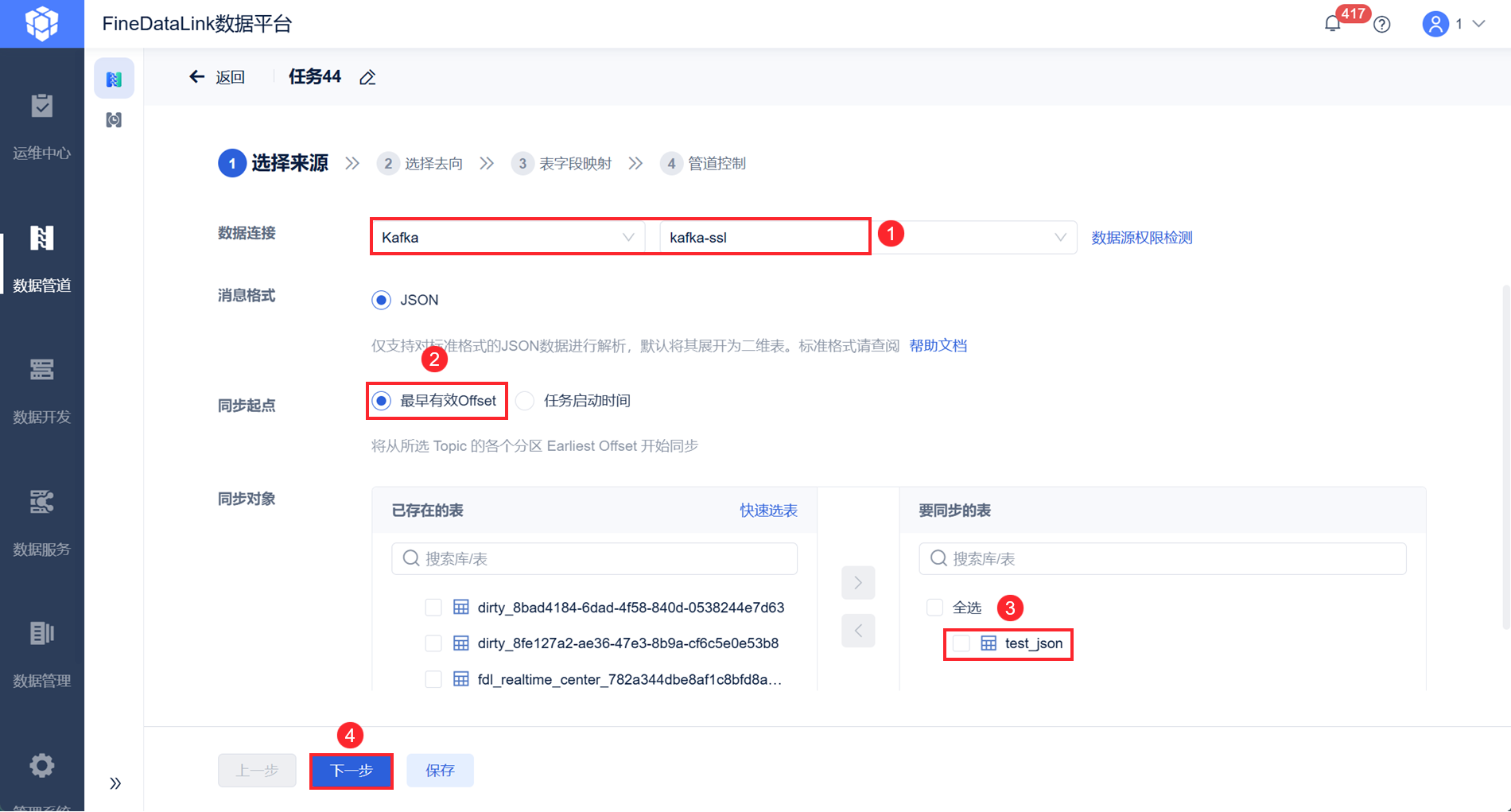Go to step 3 表字段映射
1511x812 pixels.
(x=561, y=163)
